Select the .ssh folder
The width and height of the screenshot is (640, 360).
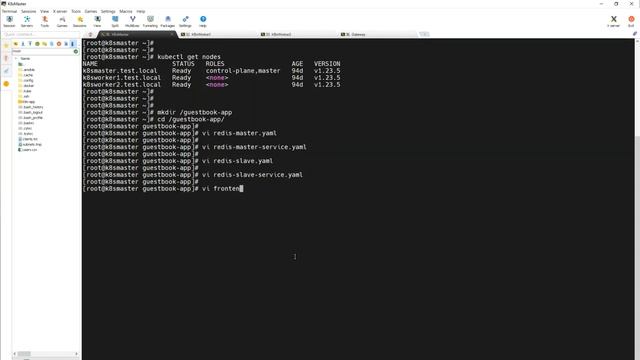tap(24, 96)
